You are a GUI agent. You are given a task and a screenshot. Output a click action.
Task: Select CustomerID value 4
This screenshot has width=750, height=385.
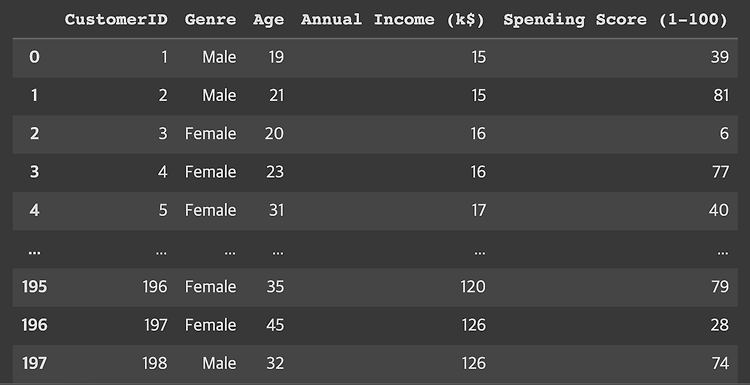(163, 172)
